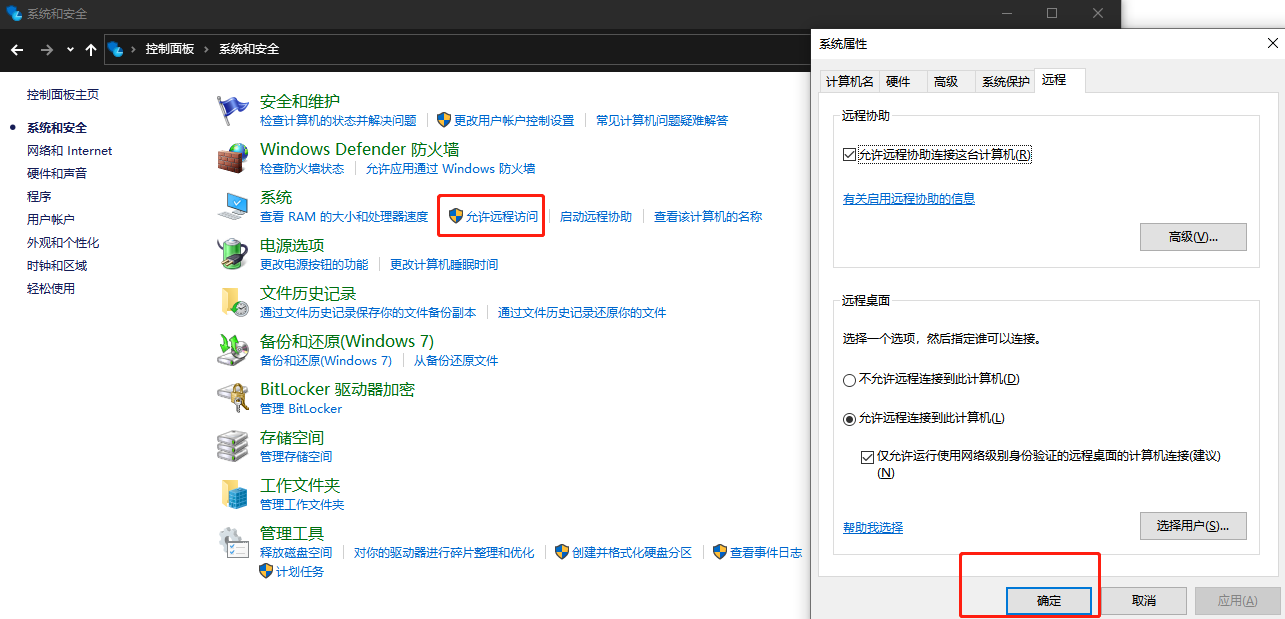The width and height of the screenshot is (1285, 619).
Task: Click the BitLocker drive encryption key icon
Action: coord(233,397)
